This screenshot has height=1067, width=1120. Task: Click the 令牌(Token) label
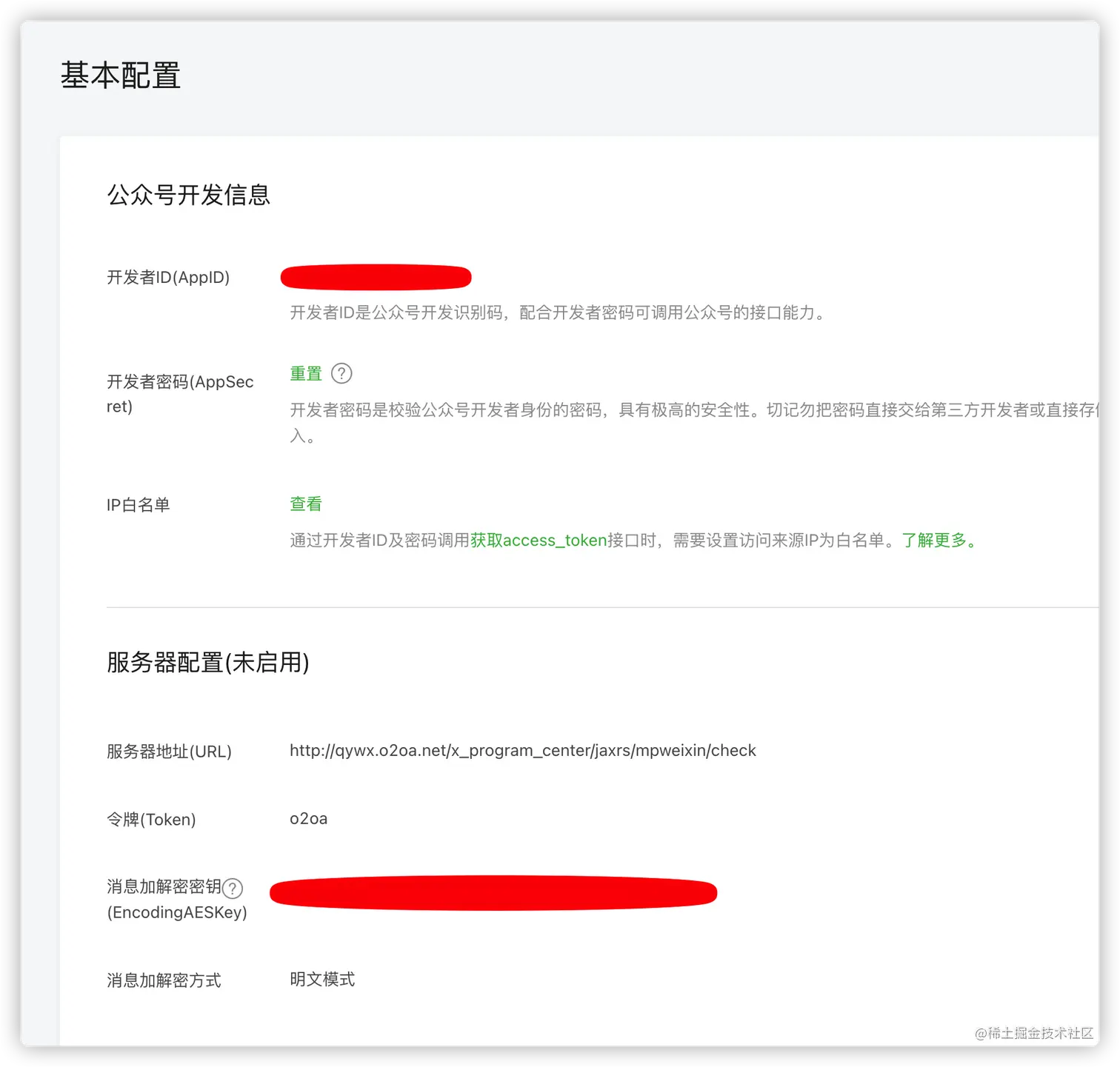(x=151, y=820)
